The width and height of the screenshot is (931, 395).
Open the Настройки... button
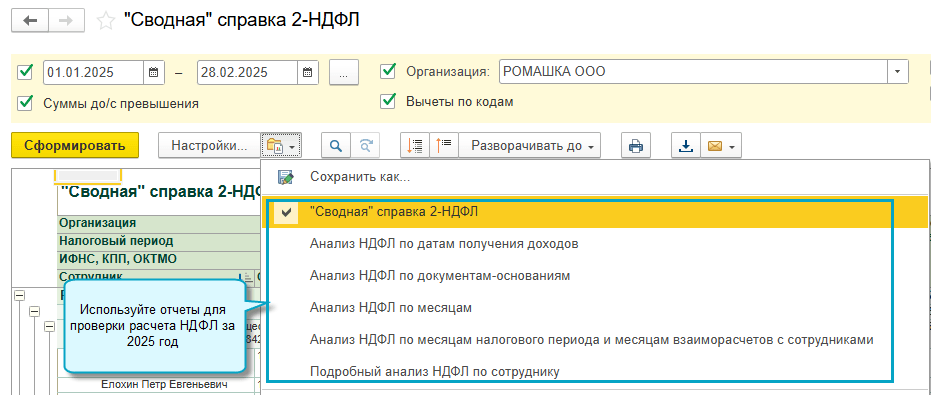[x=209, y=146]
